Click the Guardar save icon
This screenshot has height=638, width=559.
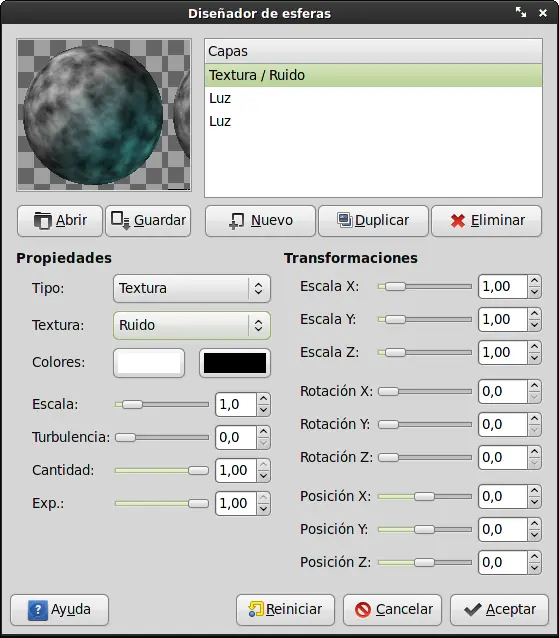[x=120, y=221]
